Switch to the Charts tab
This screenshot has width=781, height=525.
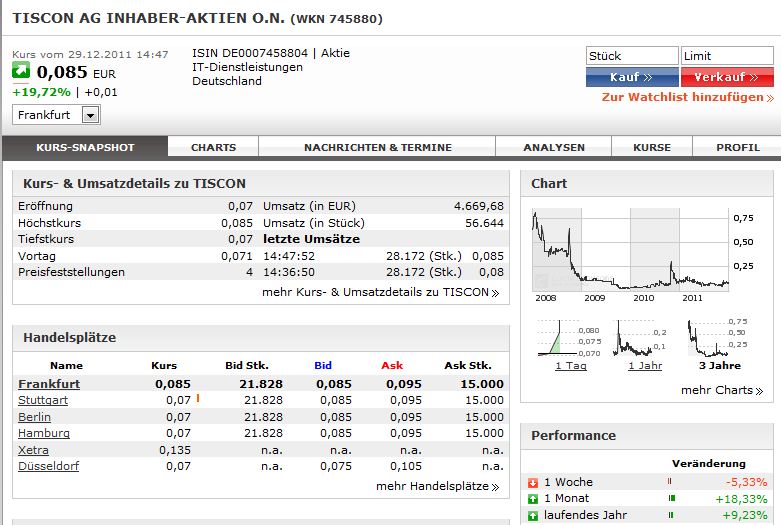pos(213,147)
